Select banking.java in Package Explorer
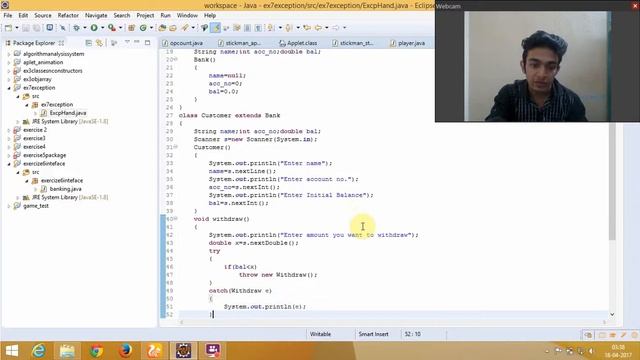640x360 pixels. 65,189
